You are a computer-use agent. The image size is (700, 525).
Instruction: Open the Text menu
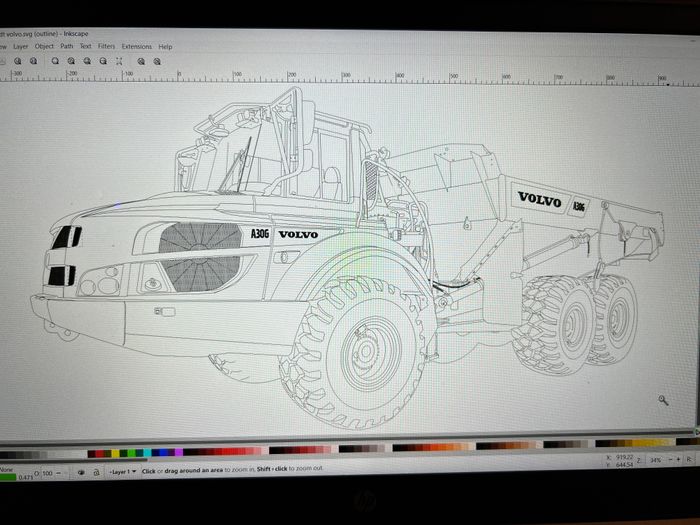pyautogui.click(x=85, y=46)
